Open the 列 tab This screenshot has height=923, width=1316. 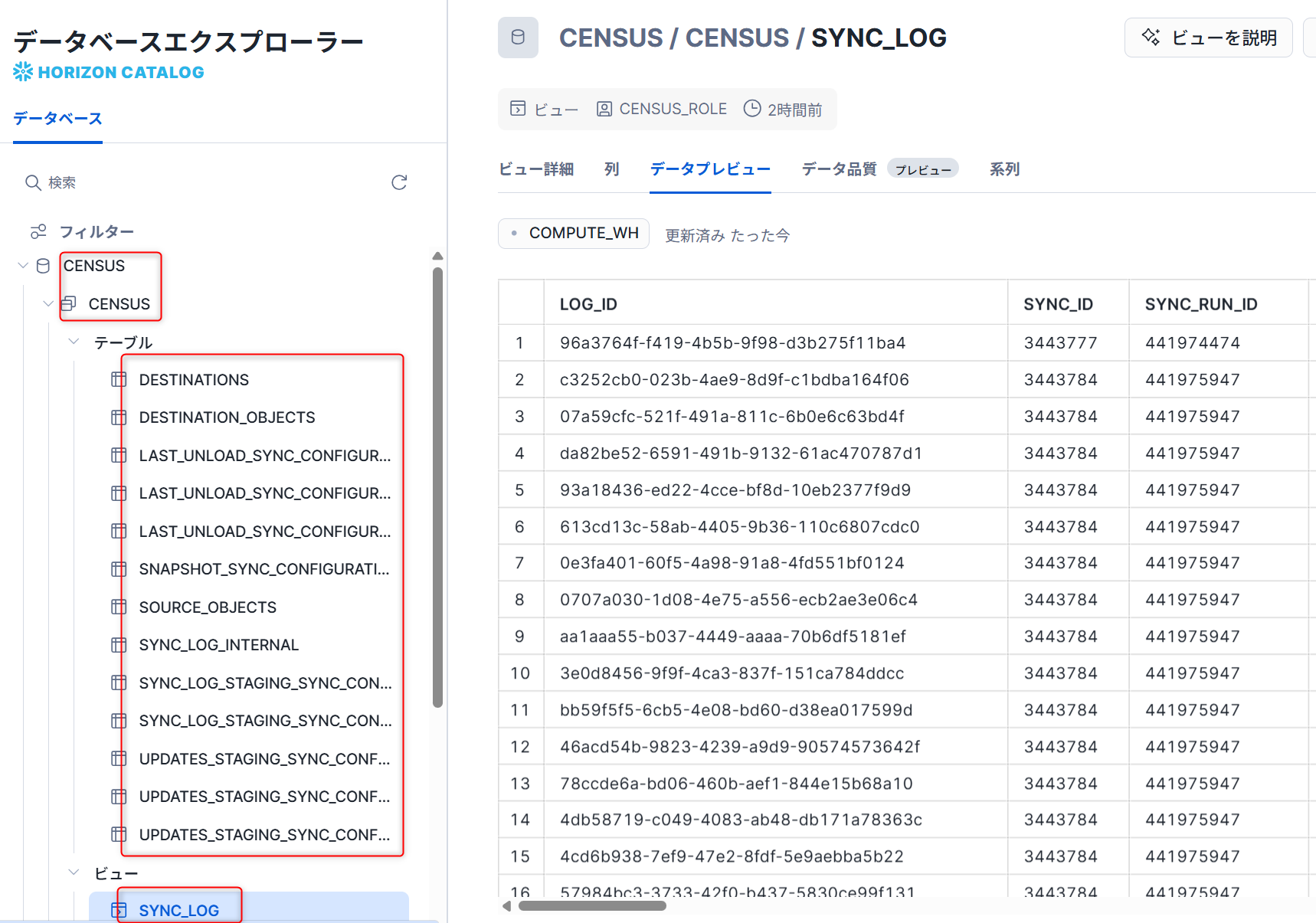(x=611, y=169)
